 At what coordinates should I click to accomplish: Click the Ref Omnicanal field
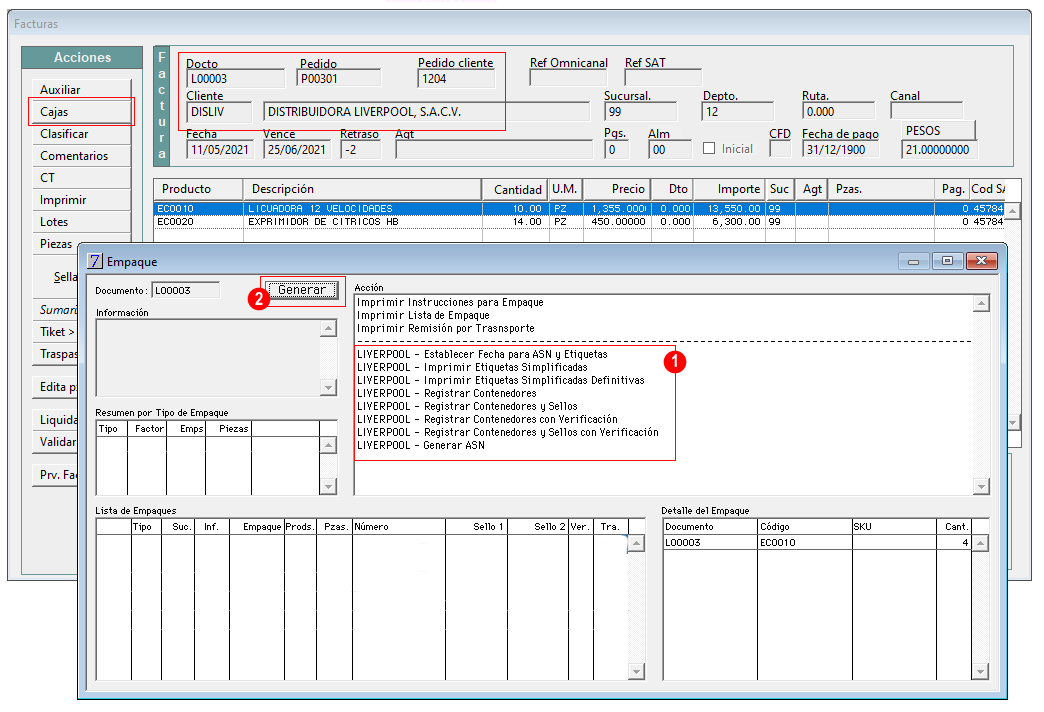(571, 79)
